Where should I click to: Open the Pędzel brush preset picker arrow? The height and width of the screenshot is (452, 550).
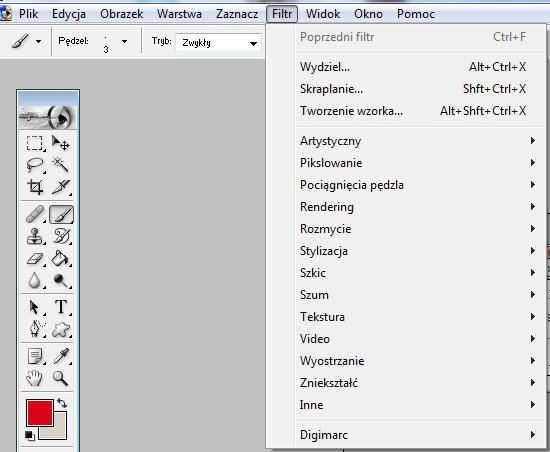click(x=124, y=41)
